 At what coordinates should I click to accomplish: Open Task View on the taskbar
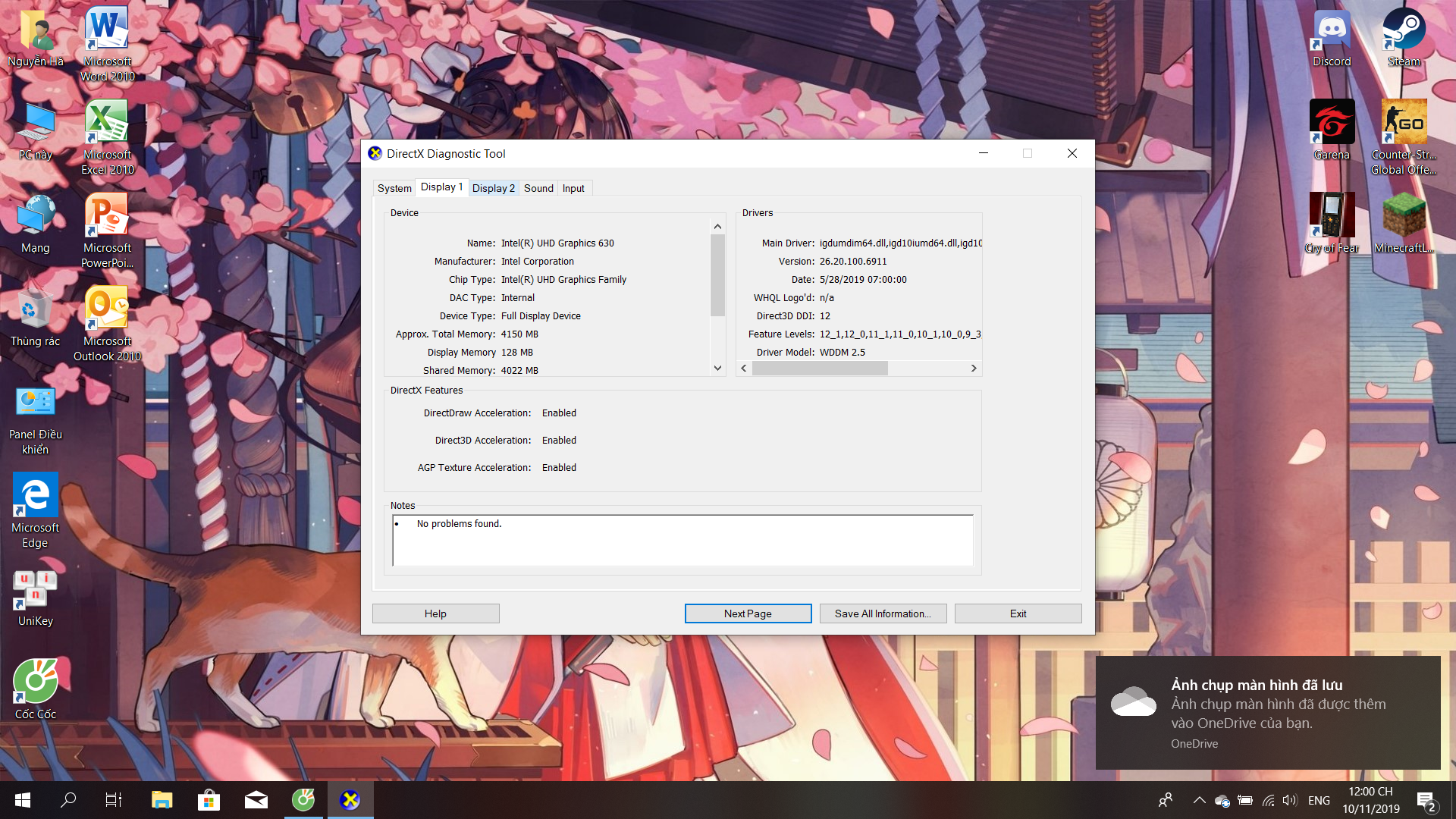114,800
